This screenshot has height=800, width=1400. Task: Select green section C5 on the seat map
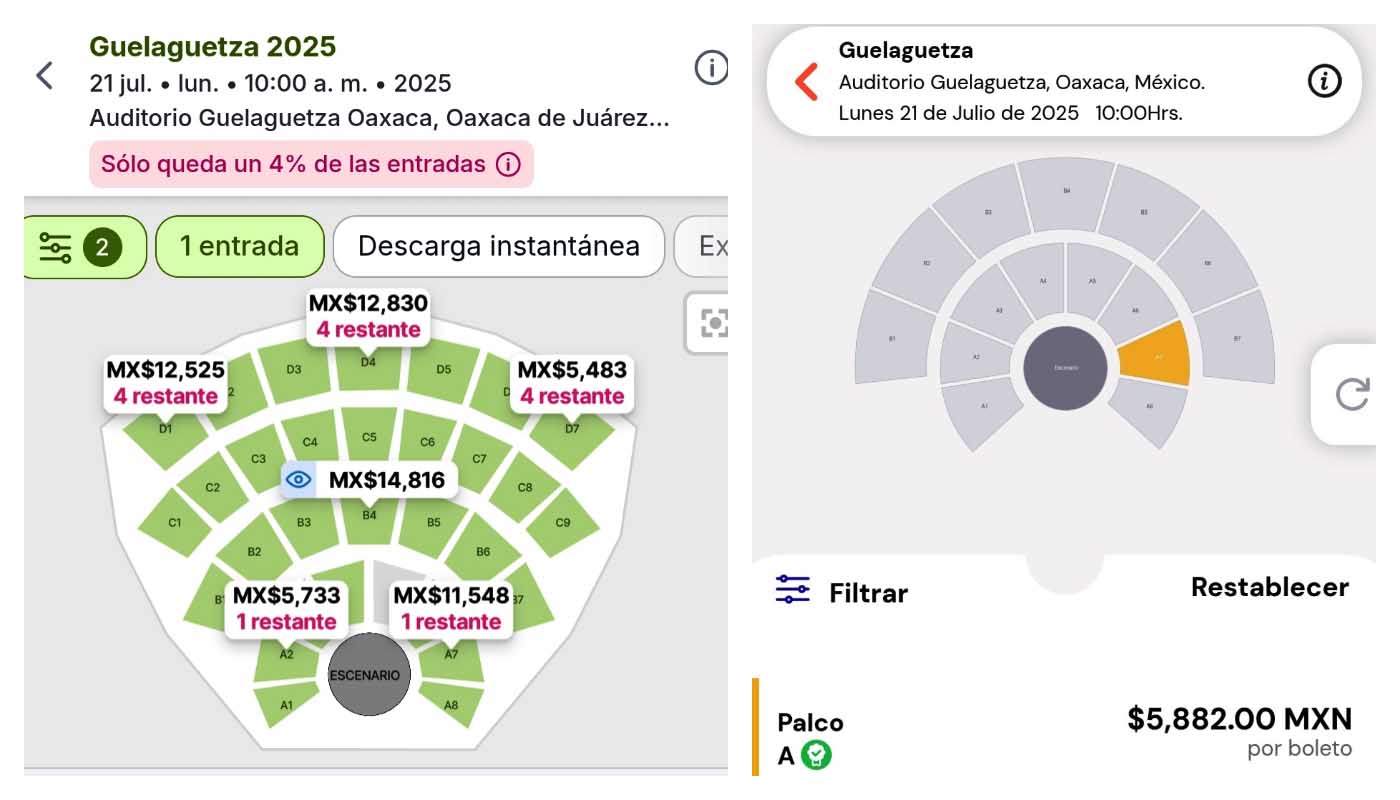[x=369, y=437]
